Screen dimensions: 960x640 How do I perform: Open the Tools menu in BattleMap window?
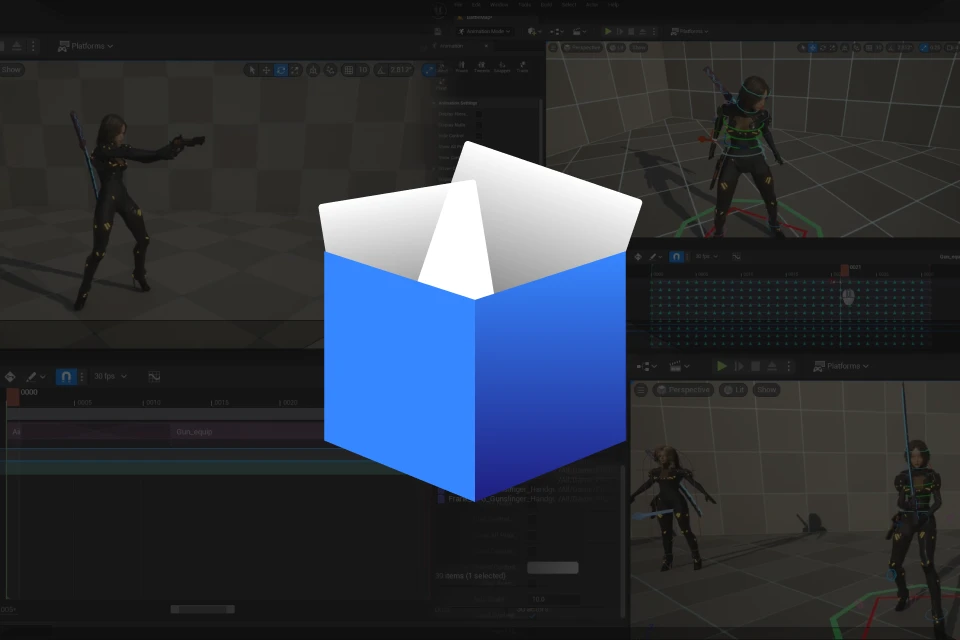pyautogui.click(x=525, y=5)
